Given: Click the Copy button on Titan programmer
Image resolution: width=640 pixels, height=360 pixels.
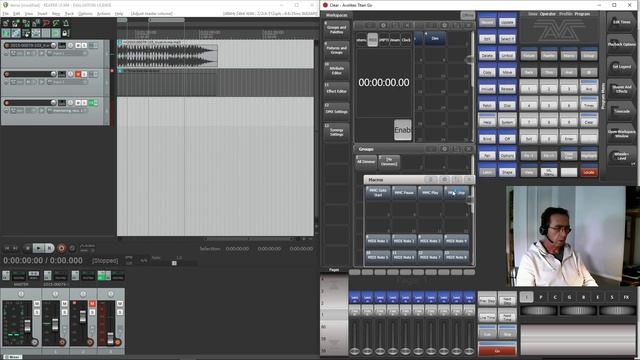Looking at the screenshot, I should [x=487, y=72].
